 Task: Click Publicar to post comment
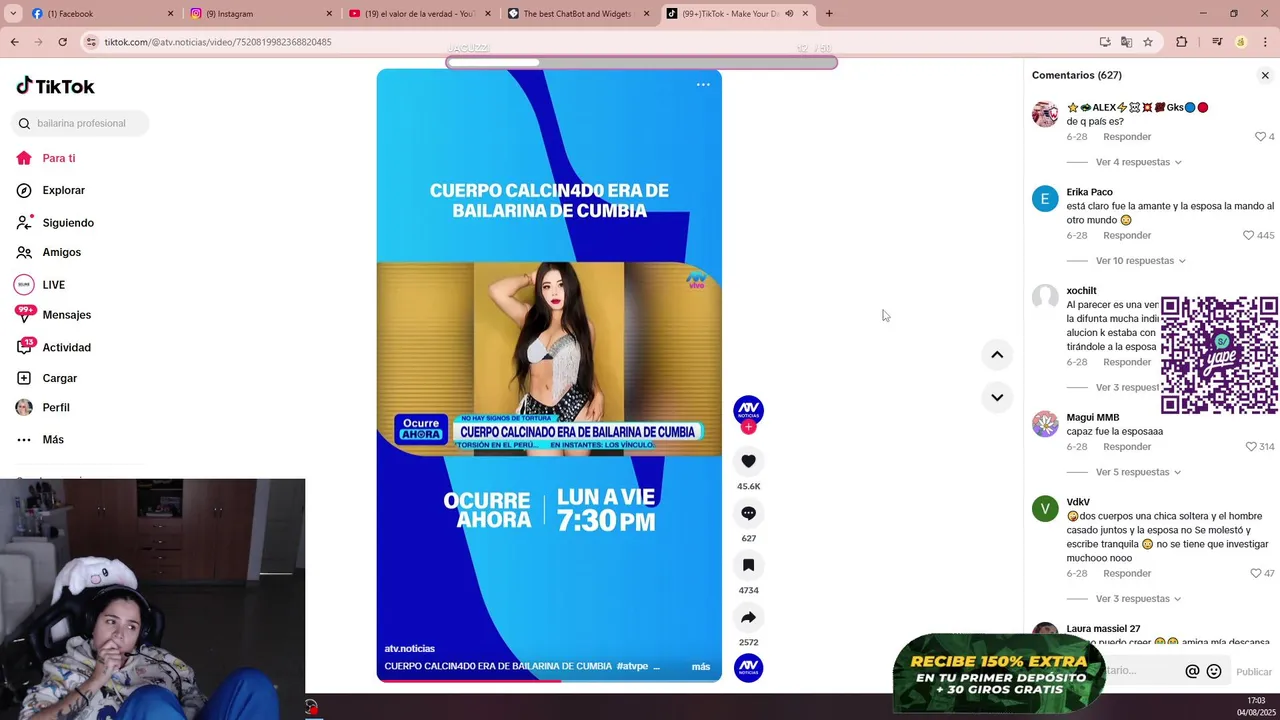[1254, 672]
